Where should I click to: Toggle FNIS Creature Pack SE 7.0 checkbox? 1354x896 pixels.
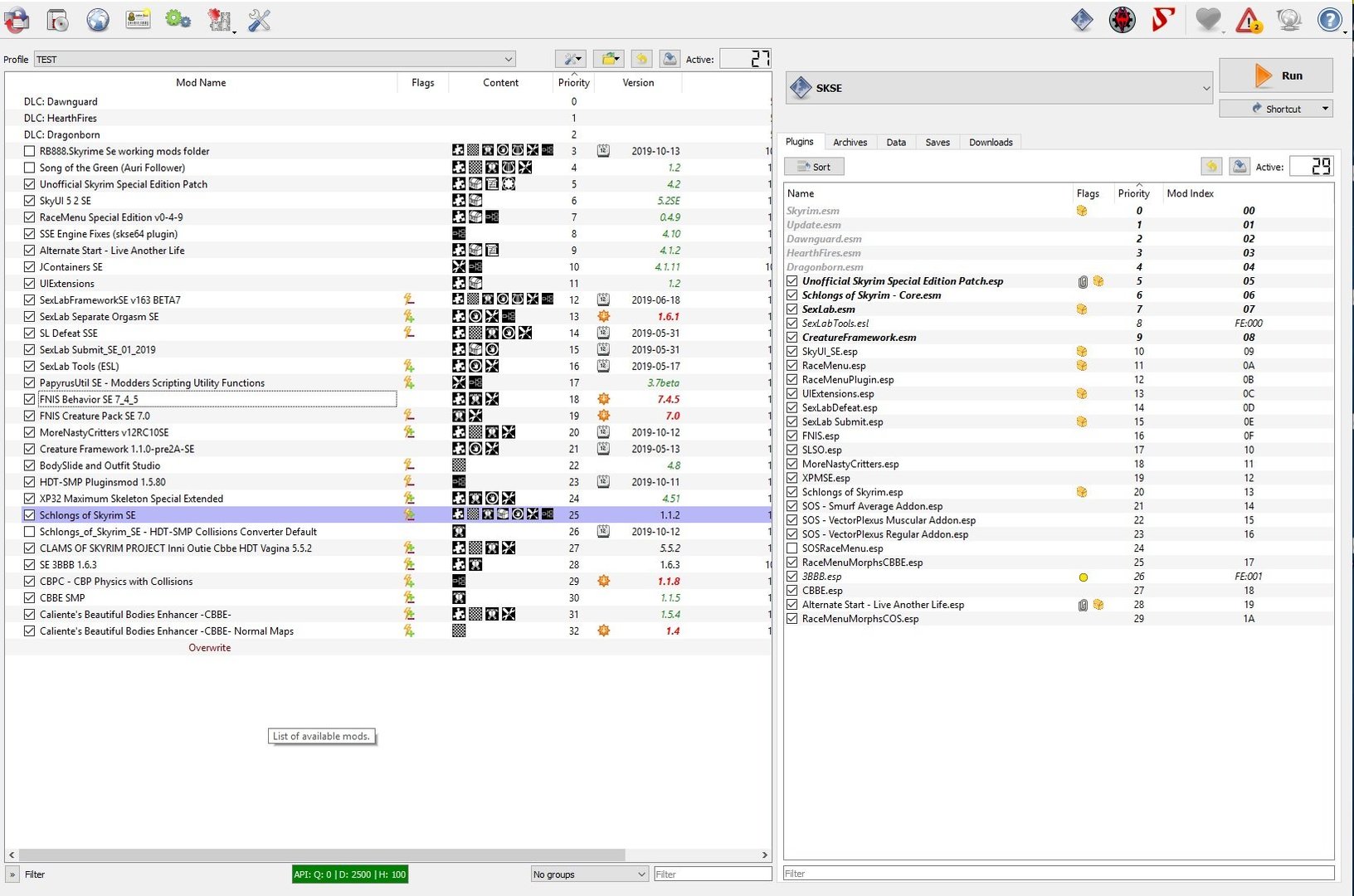coord(30,416)
